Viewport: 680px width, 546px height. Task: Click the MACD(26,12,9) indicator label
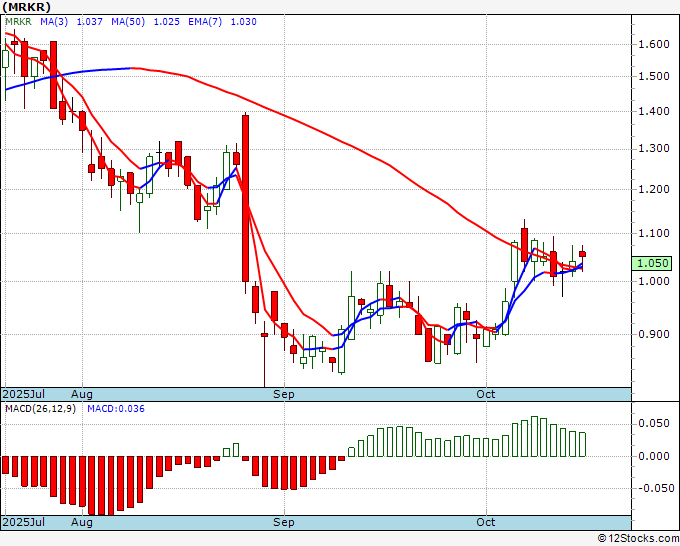pos(40,409)
